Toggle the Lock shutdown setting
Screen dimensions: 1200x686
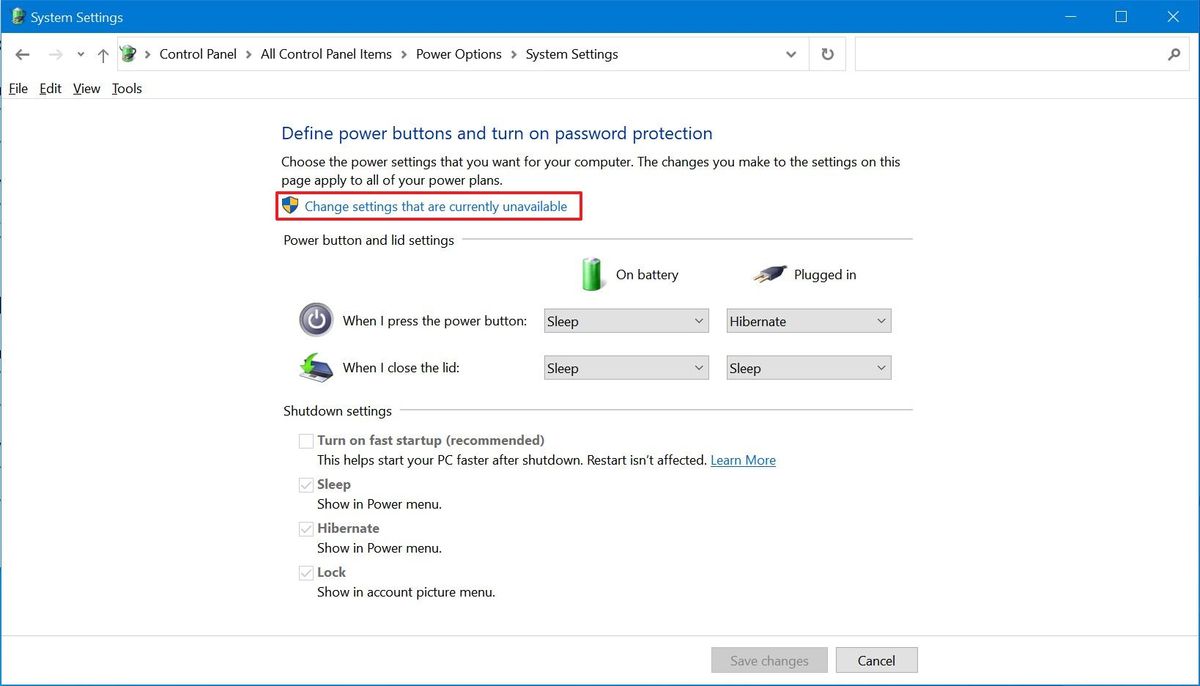pyautogui.click(x=306, y=572)
